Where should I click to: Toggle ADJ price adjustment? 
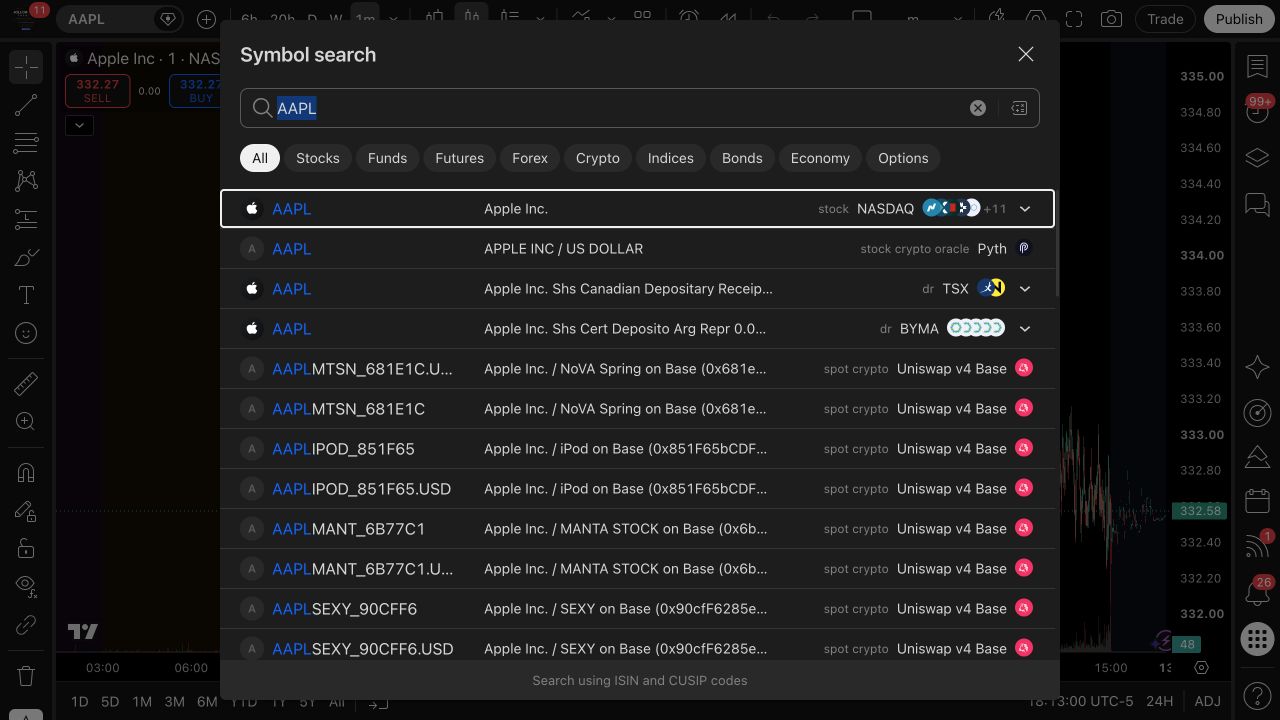pyautogui.click(x=1207, y=701)
